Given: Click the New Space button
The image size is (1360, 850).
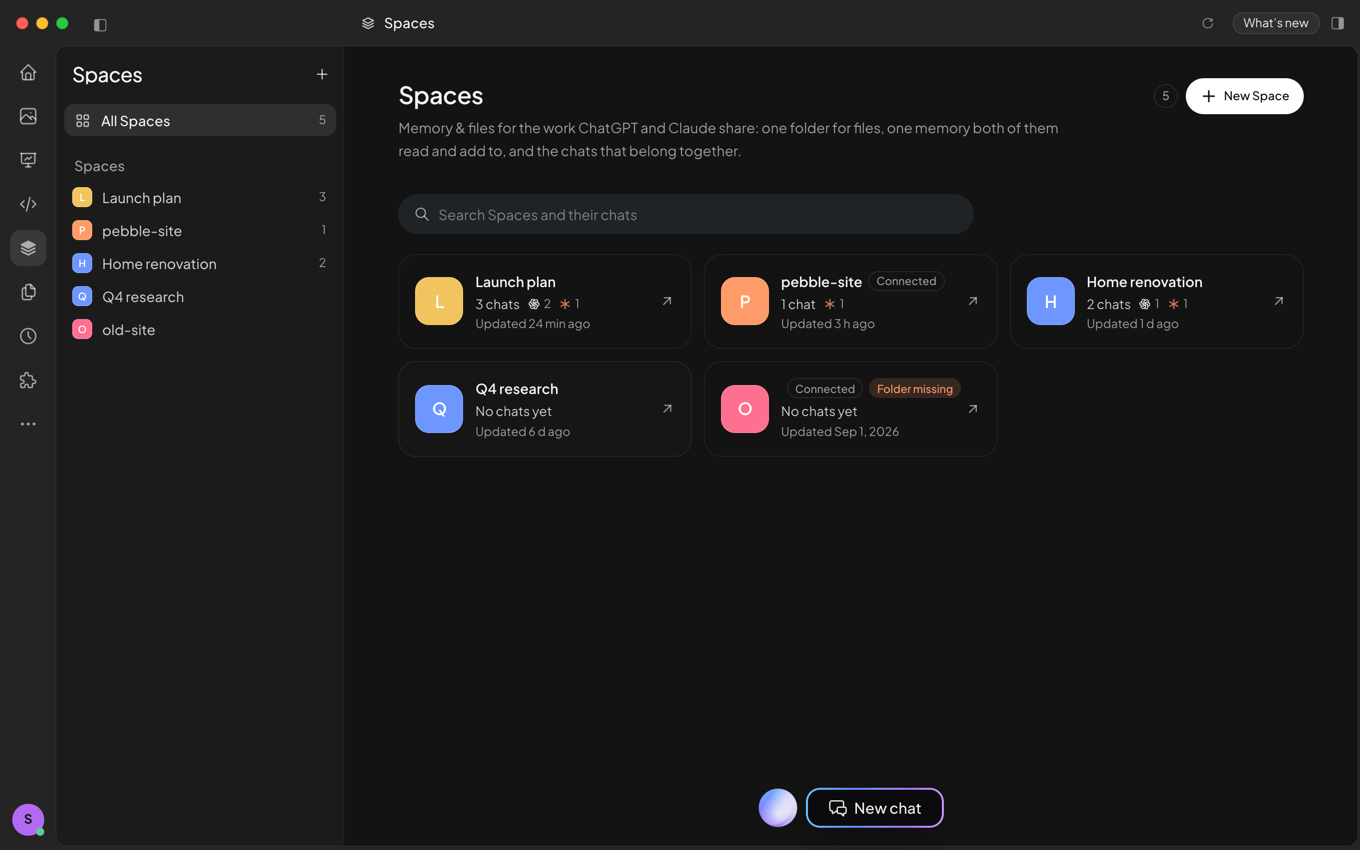Looking at the screenshot, I should pyautogui.click(x=1245, y=96).
